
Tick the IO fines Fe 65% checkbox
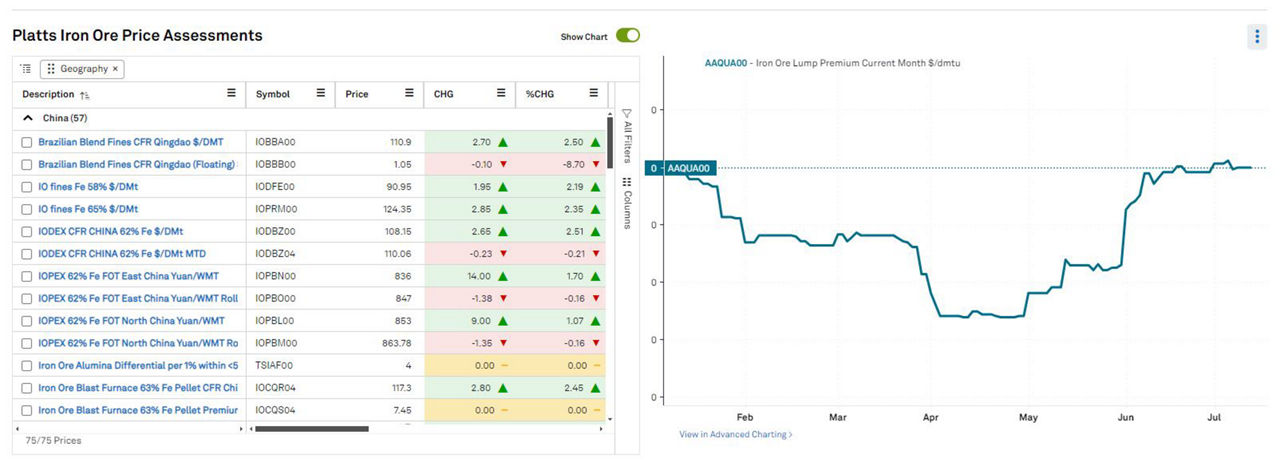(27, 209)
